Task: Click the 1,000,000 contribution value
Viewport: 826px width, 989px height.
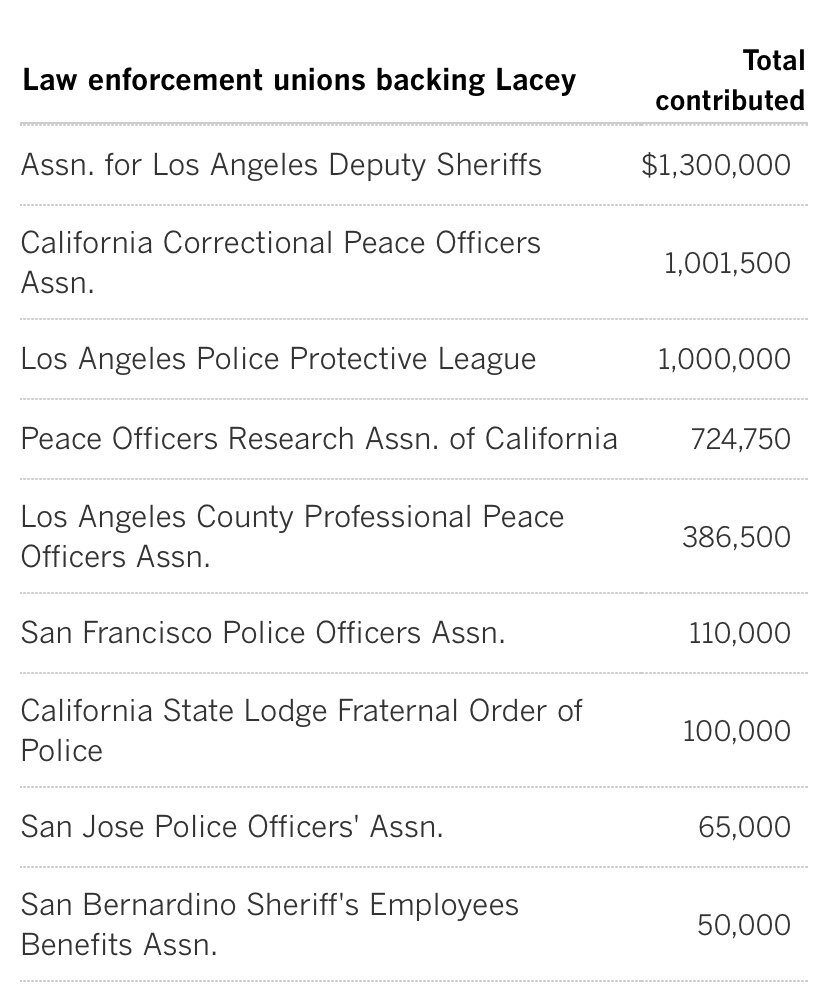Action: coord(724,360)
